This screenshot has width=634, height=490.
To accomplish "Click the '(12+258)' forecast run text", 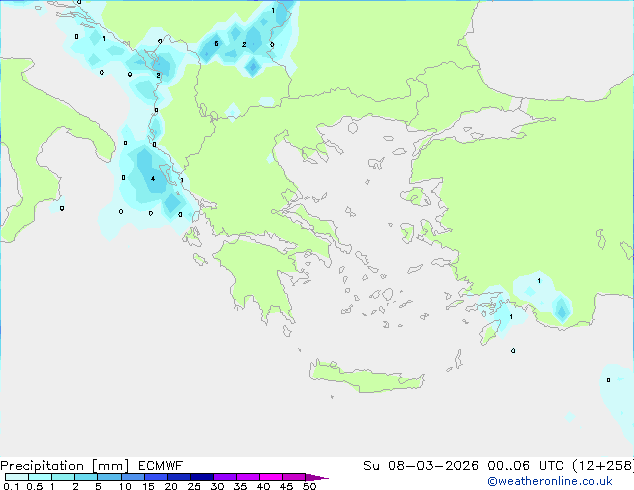I will point(603,466).
